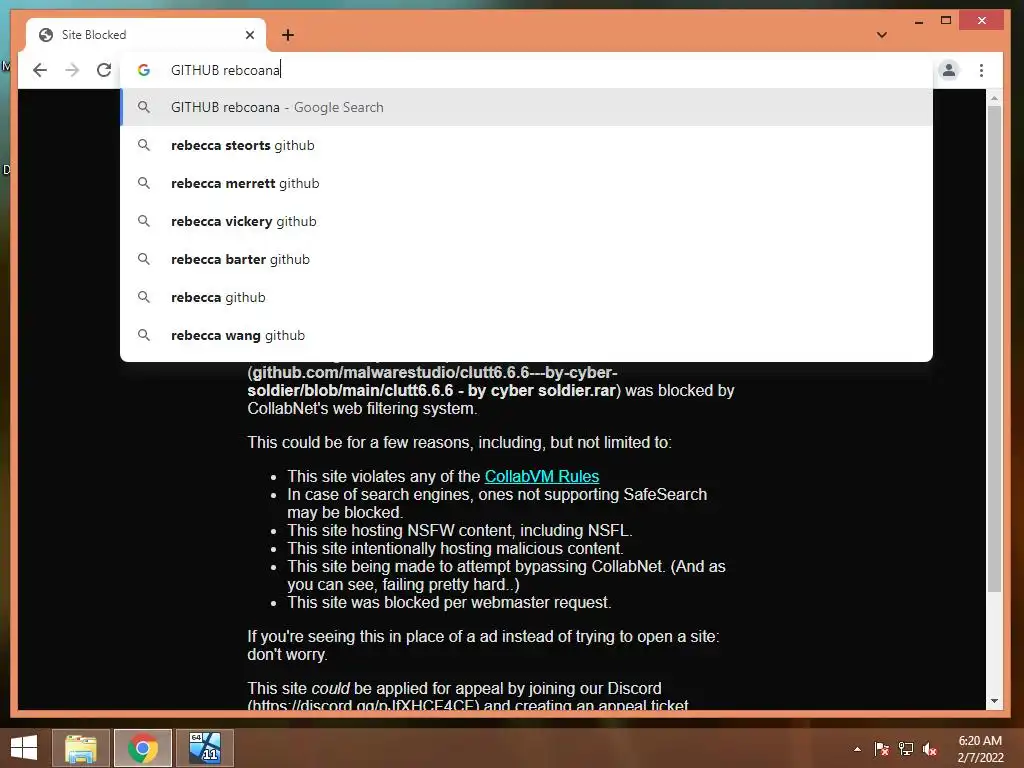1024x768 pixels.
Task: Click search icon beside 'rebecca wang github'
Action: pos(144,335)
